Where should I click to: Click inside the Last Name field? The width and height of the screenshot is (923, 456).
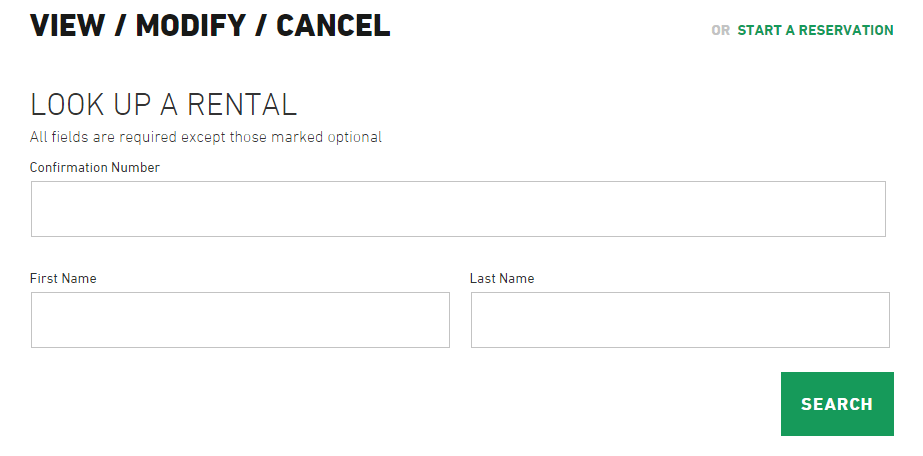coord(680,320)
